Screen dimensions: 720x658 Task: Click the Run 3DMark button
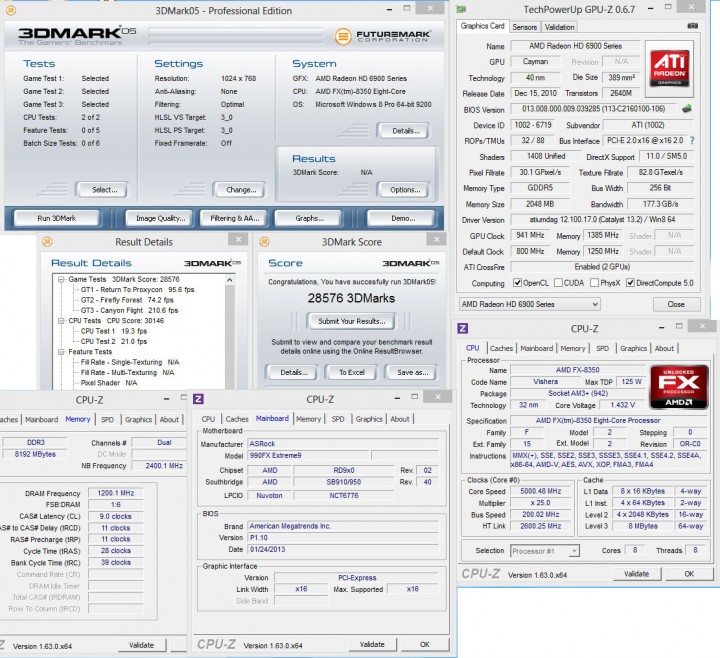[x=56, y=218]
